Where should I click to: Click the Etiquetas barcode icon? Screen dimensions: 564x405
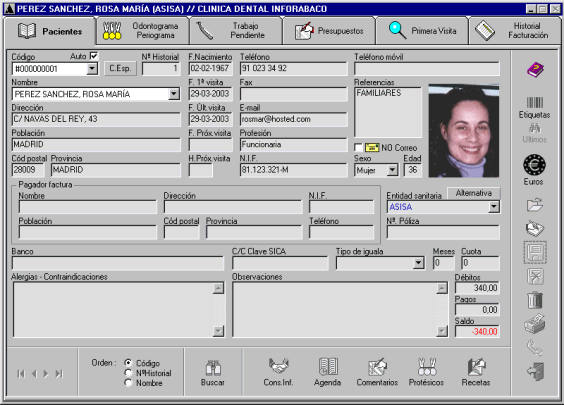point(535,103)
